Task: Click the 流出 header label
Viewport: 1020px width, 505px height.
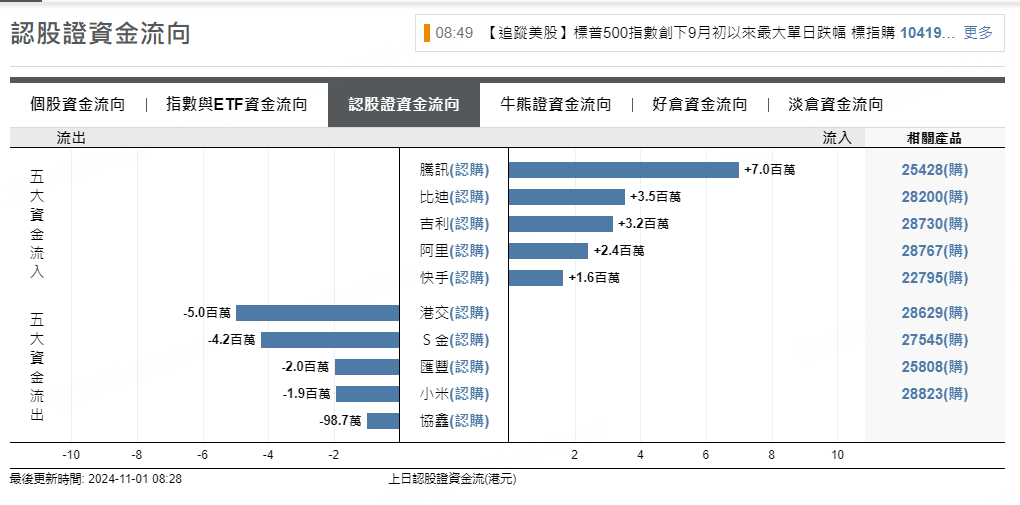Action: point(71,138)
